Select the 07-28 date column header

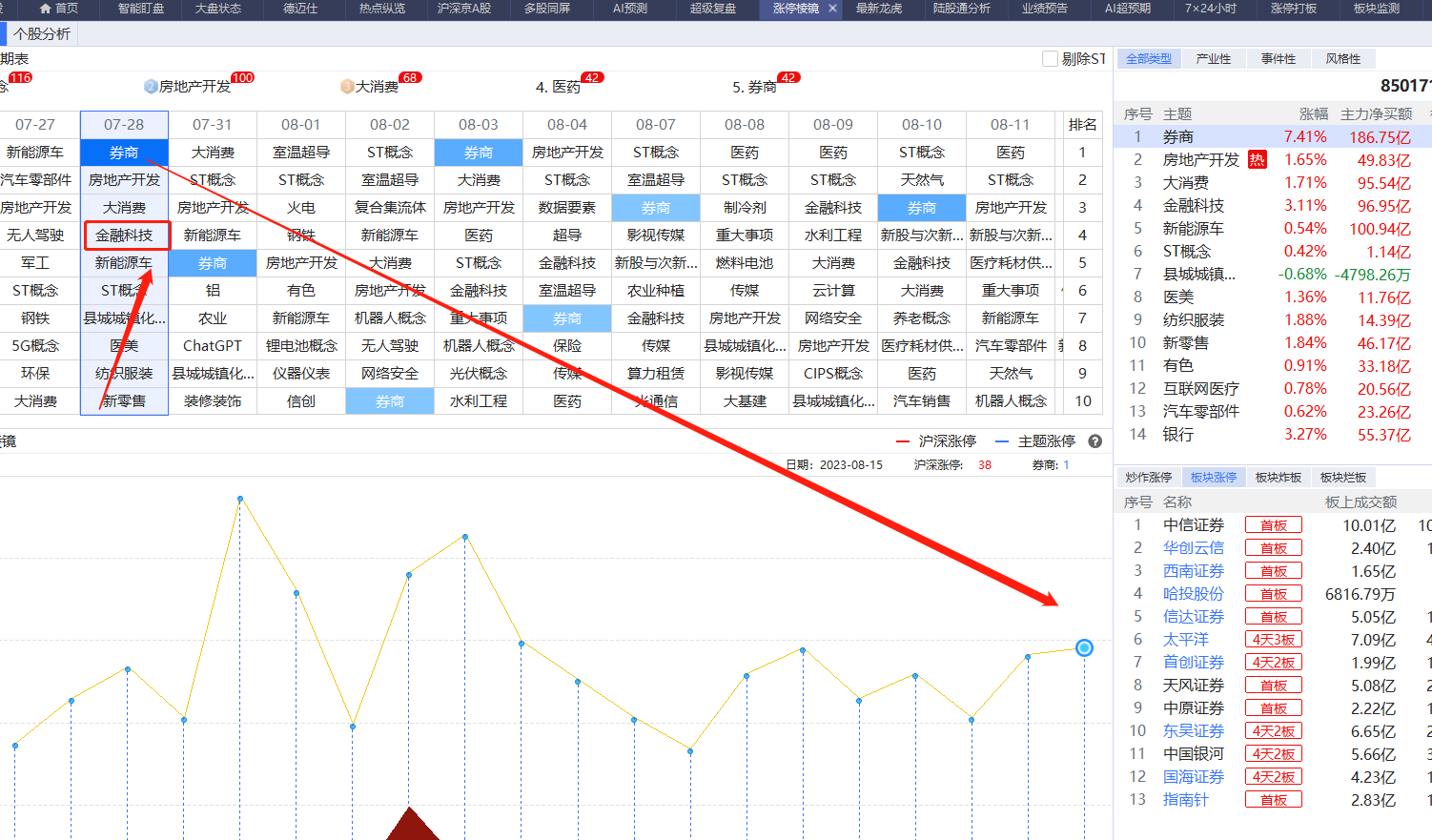tap(124, 125)
